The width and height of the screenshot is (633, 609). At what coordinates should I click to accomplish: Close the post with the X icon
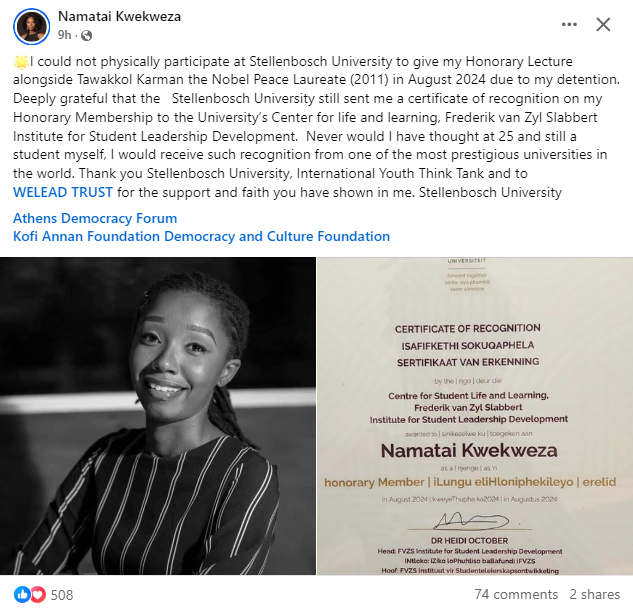603,25
